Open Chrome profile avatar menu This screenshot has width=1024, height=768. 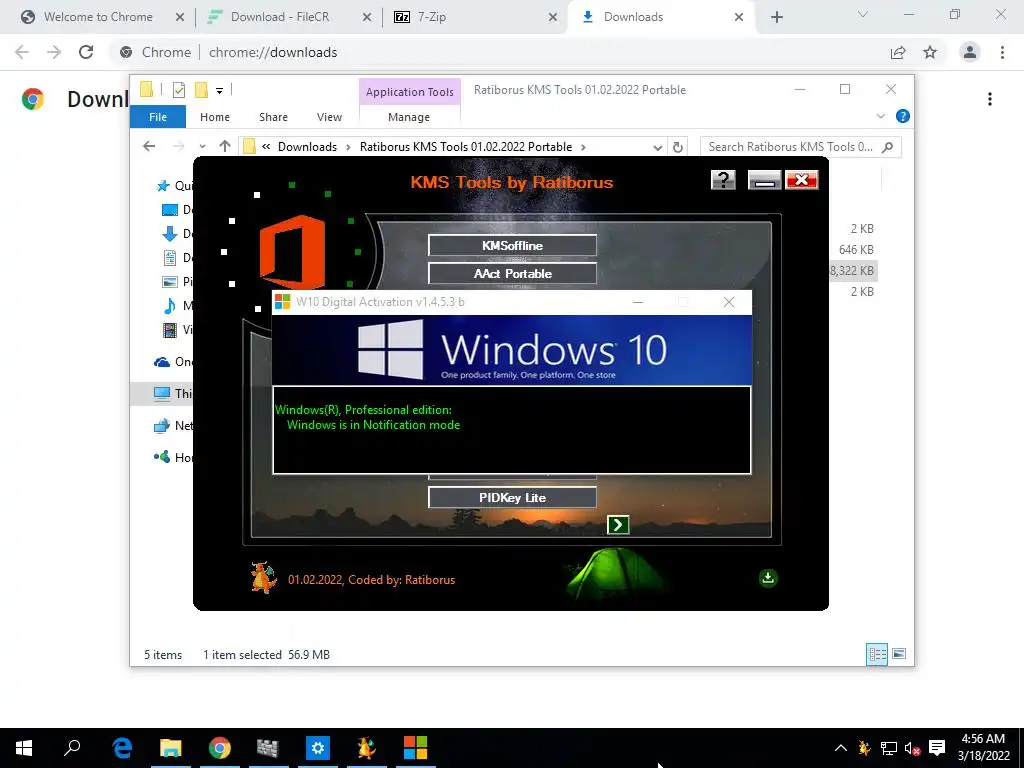[970, 52]
